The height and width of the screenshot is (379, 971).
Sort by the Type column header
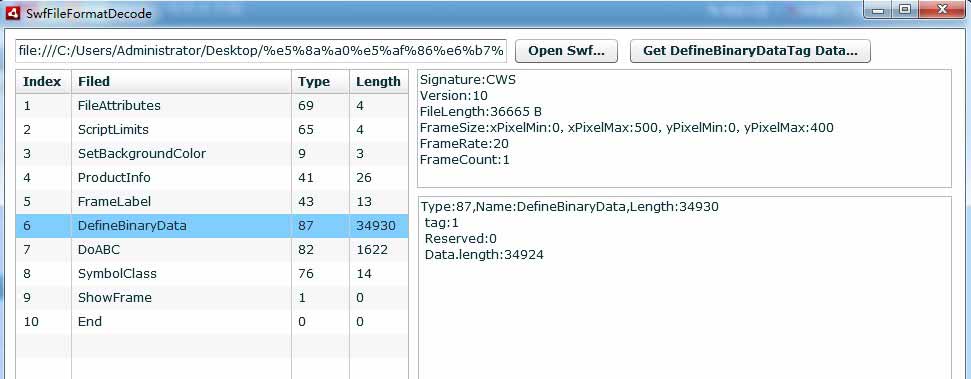(320, 82)
